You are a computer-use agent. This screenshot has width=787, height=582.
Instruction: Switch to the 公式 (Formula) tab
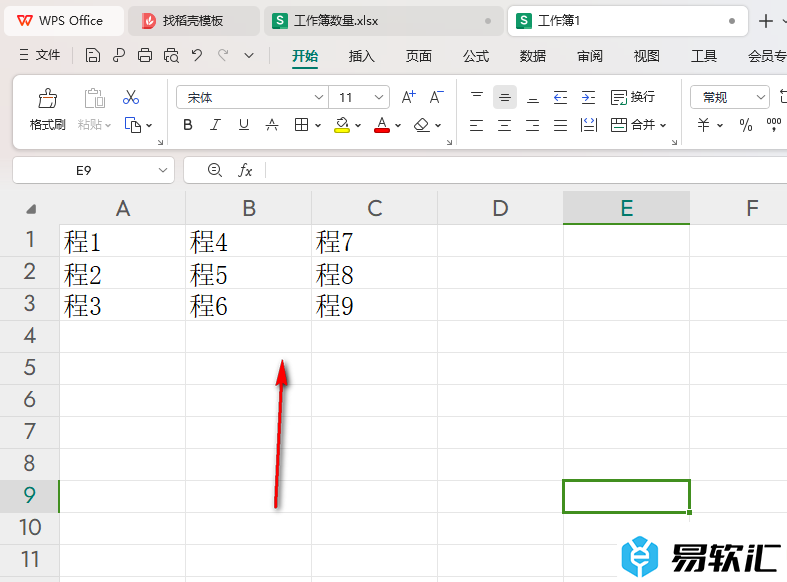point(476,56)
